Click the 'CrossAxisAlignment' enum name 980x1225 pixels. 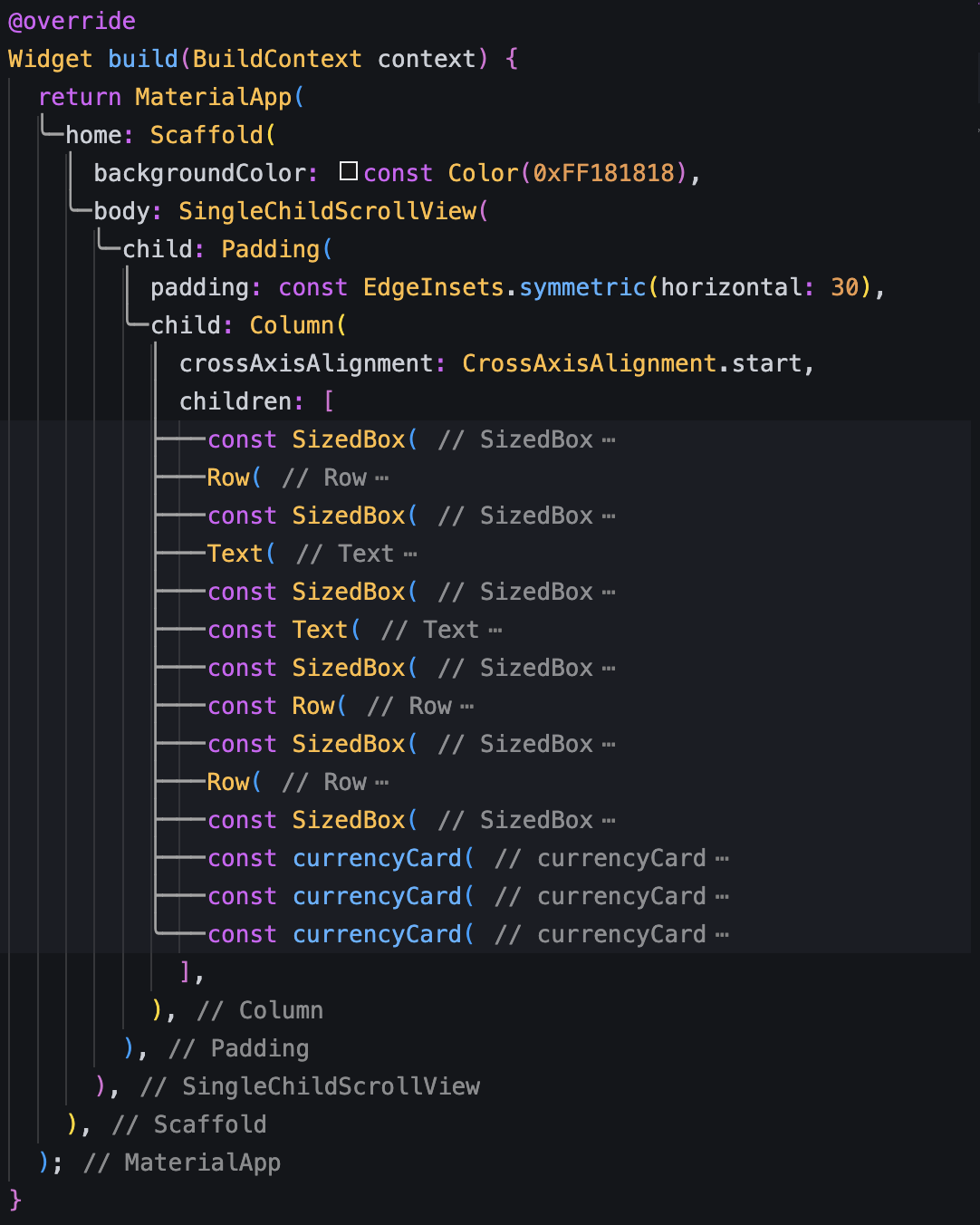590,363
